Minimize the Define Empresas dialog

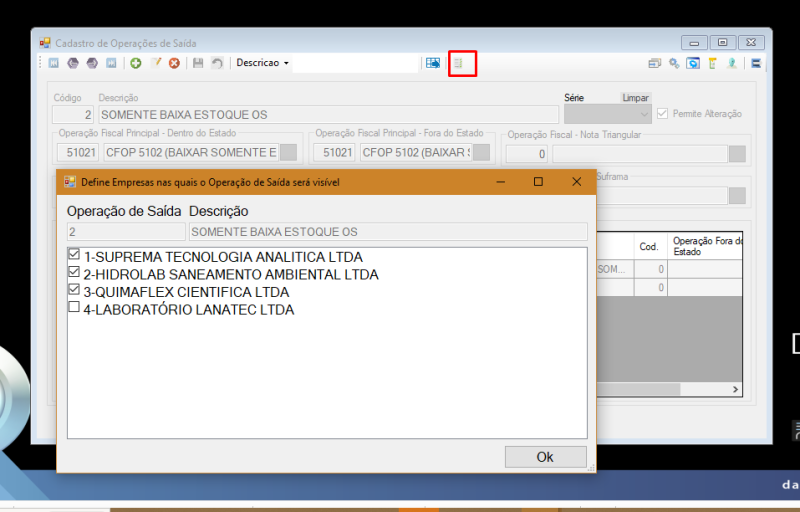(x=501, y=182)
